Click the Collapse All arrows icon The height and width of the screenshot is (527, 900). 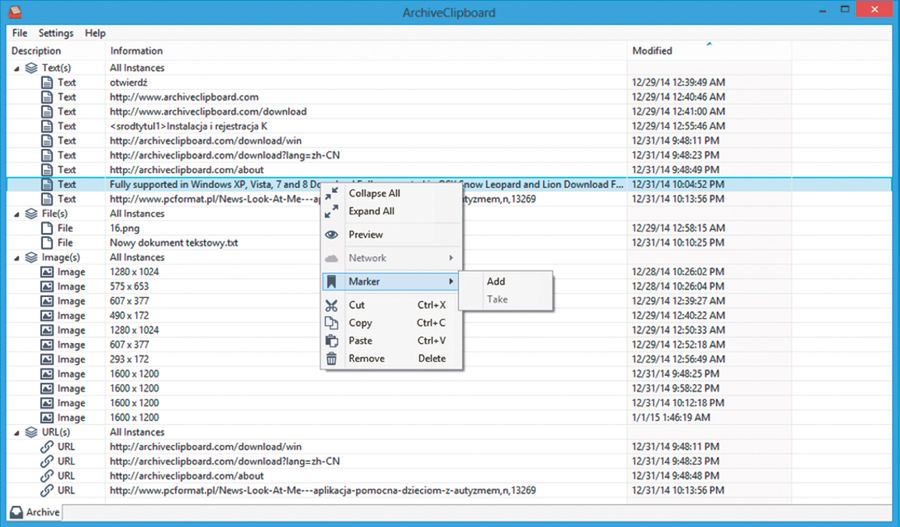pyautogui.click(x=332, y=193)
